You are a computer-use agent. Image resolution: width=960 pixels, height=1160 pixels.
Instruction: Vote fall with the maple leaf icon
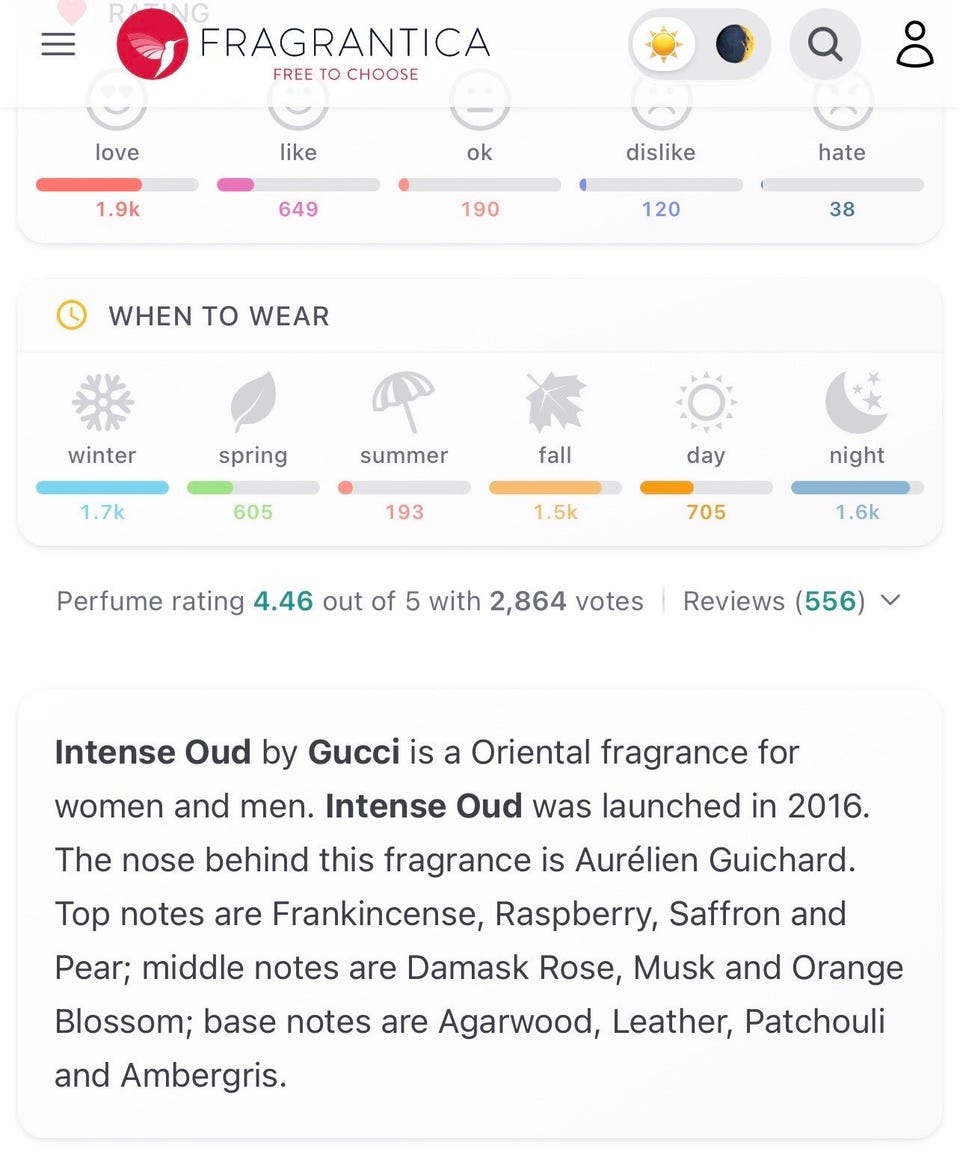555,402
